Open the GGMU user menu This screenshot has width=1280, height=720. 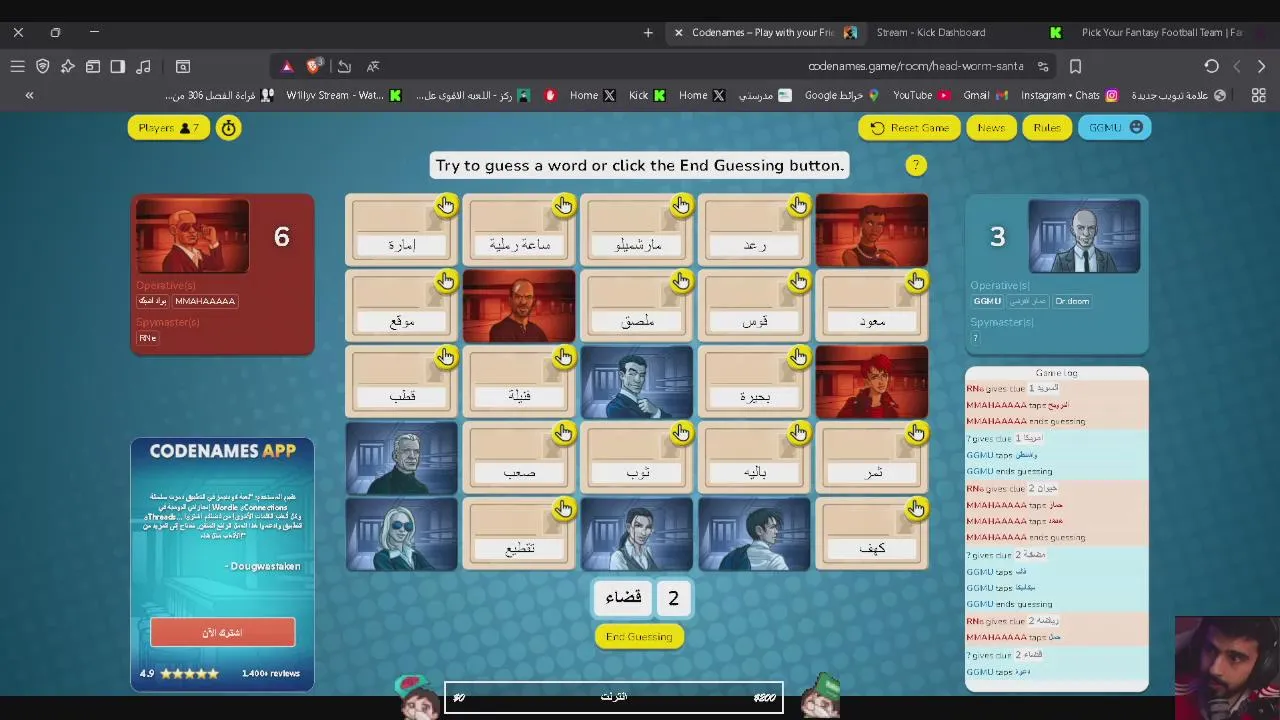(x=1114, y=128)
